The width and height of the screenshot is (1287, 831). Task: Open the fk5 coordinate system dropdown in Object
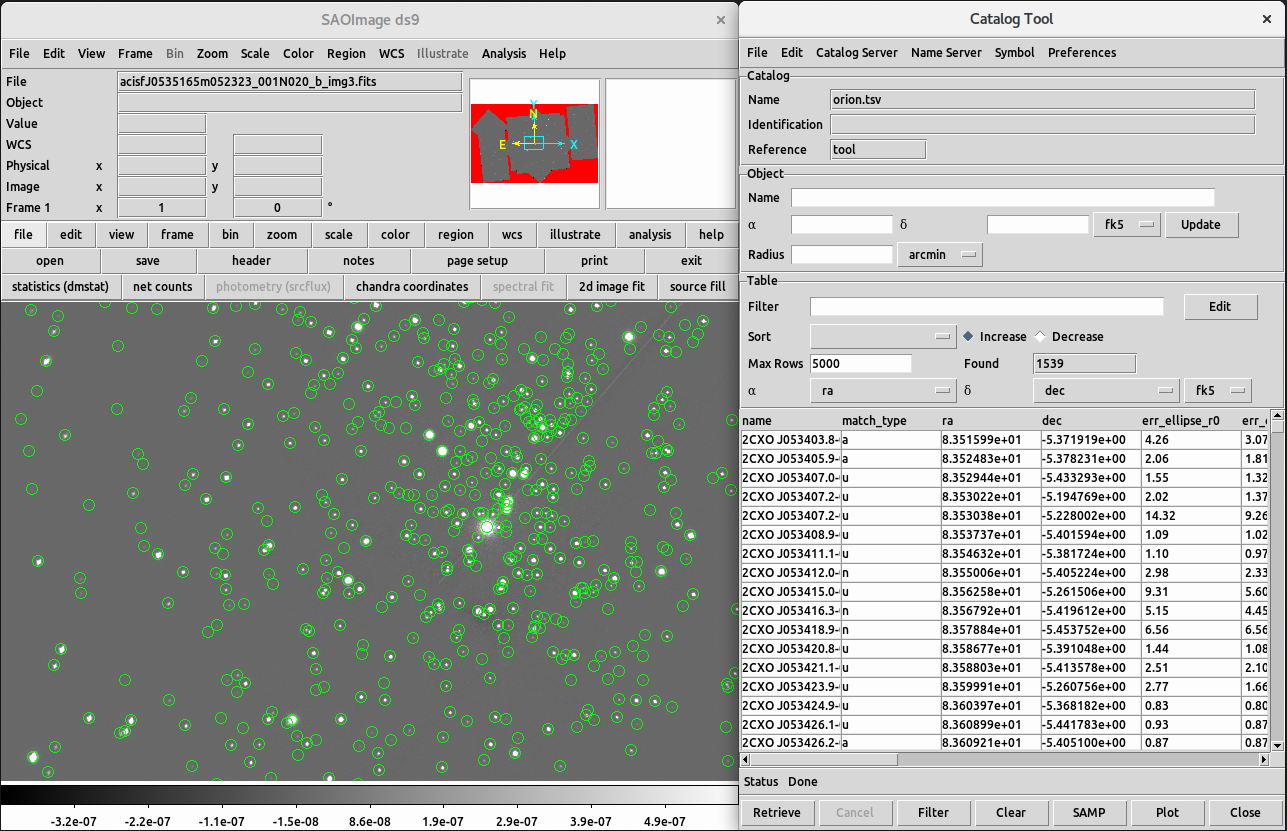pos(1126,225)
